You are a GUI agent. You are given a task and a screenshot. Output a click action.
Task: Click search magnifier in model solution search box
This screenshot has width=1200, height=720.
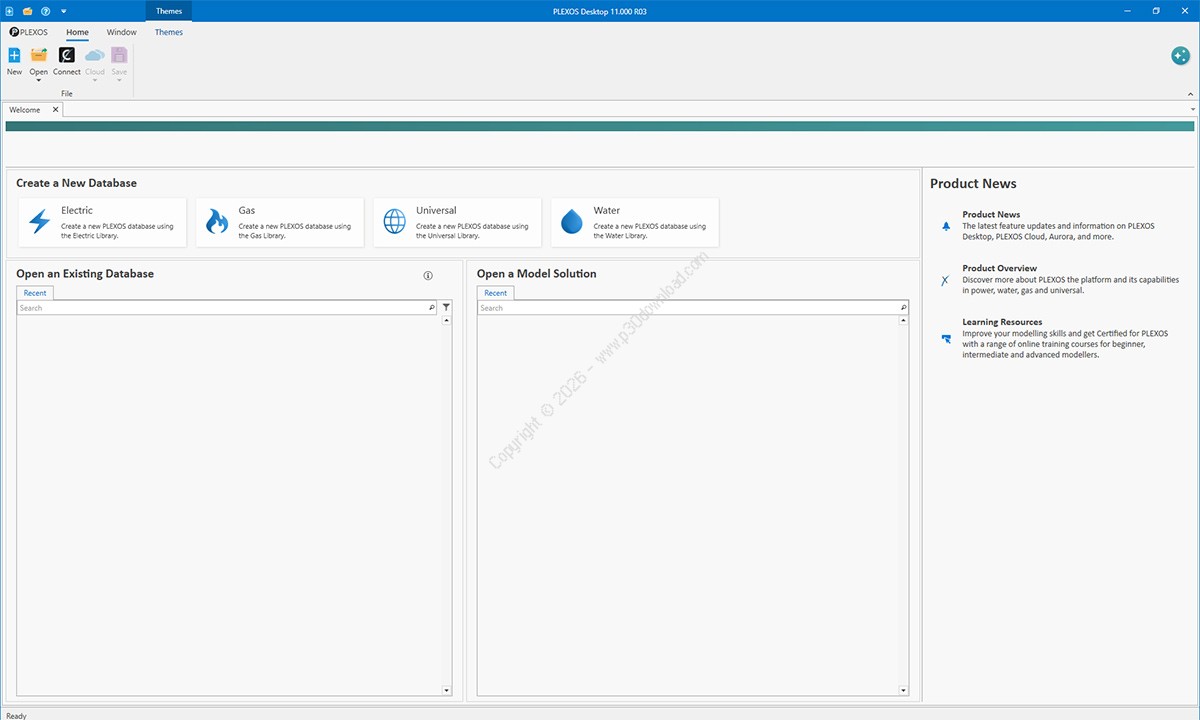(904, 308)
